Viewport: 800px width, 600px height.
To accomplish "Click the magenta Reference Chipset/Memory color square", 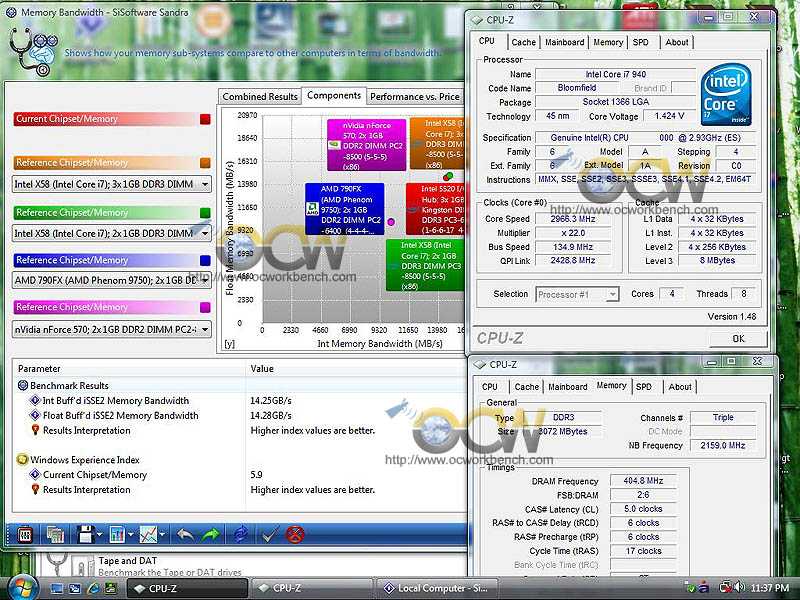I will point(205,307).
